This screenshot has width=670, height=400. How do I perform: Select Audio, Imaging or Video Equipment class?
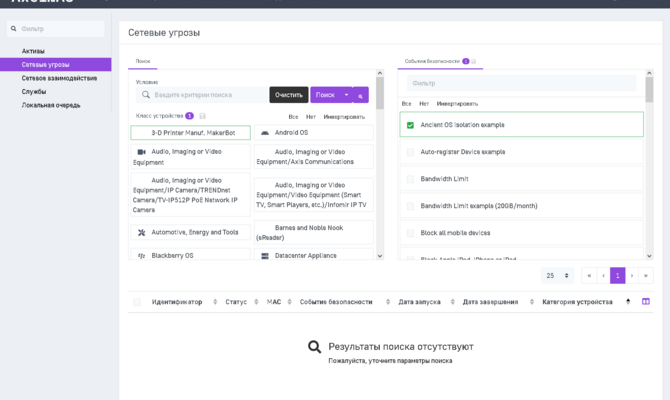click(192, 156)
